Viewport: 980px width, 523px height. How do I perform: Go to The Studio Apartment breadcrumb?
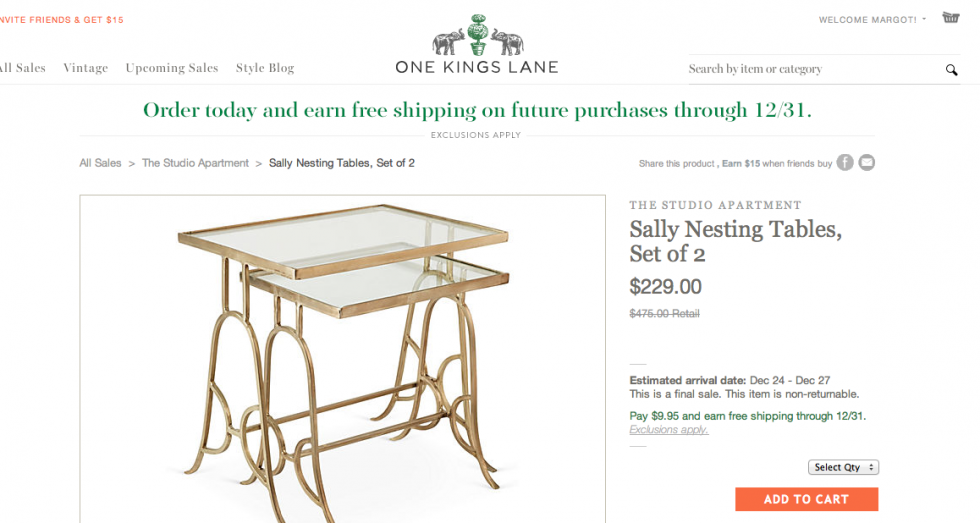[x=195, y=163]
